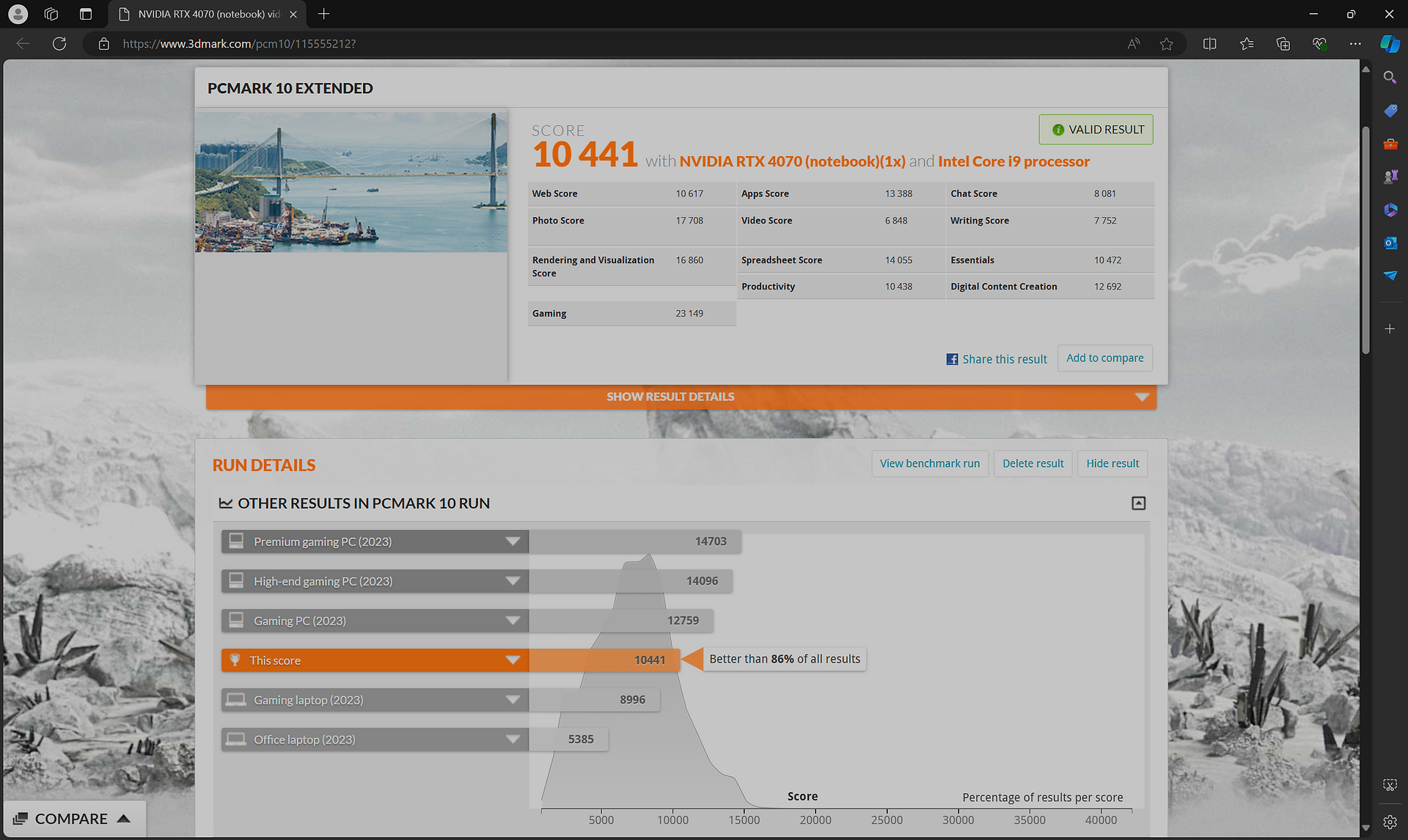
Task: Add a site to the sidebar
Action: 1390,329
